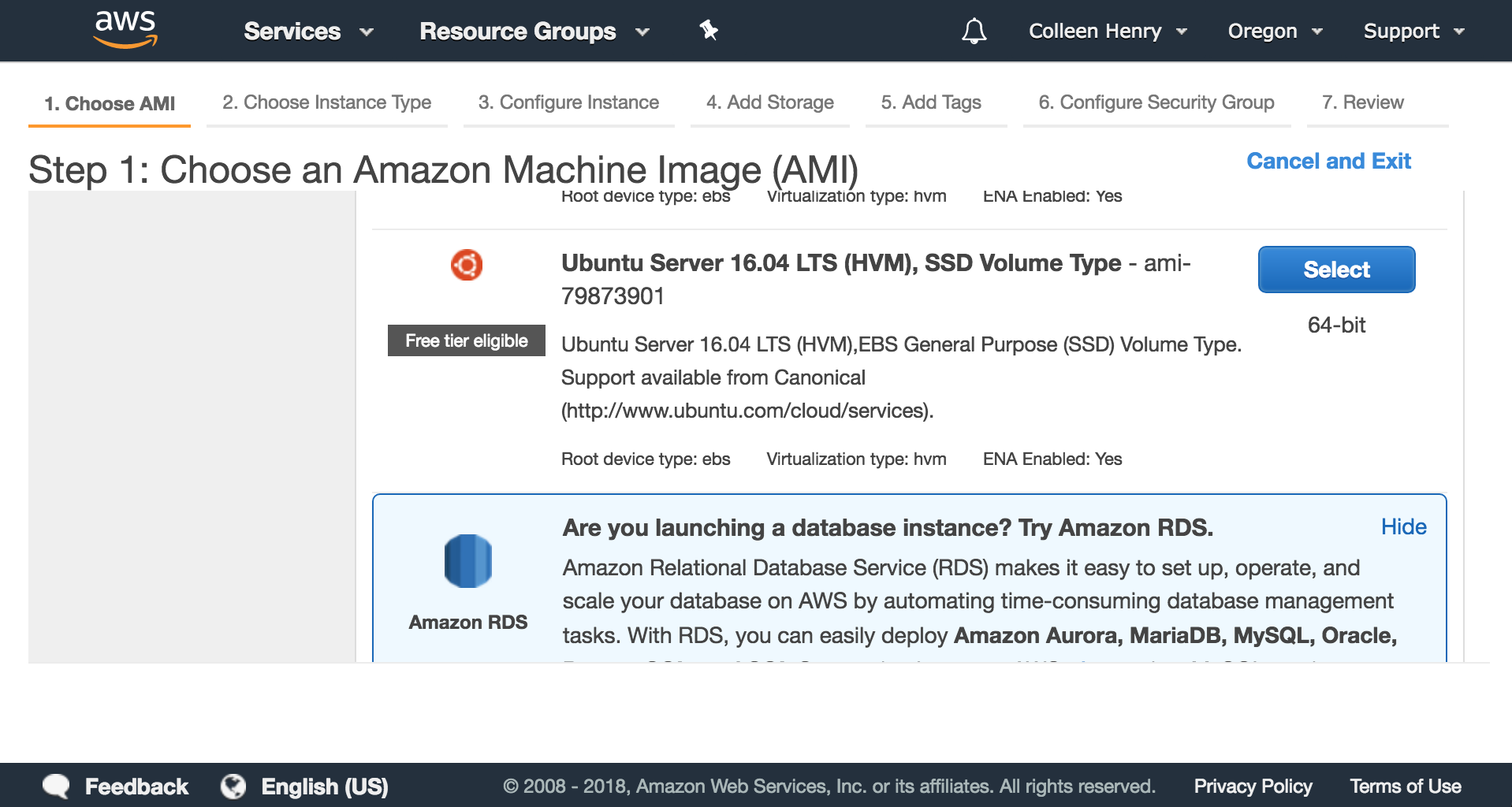Click the Cancel and Exit link

click(1328, 161)
